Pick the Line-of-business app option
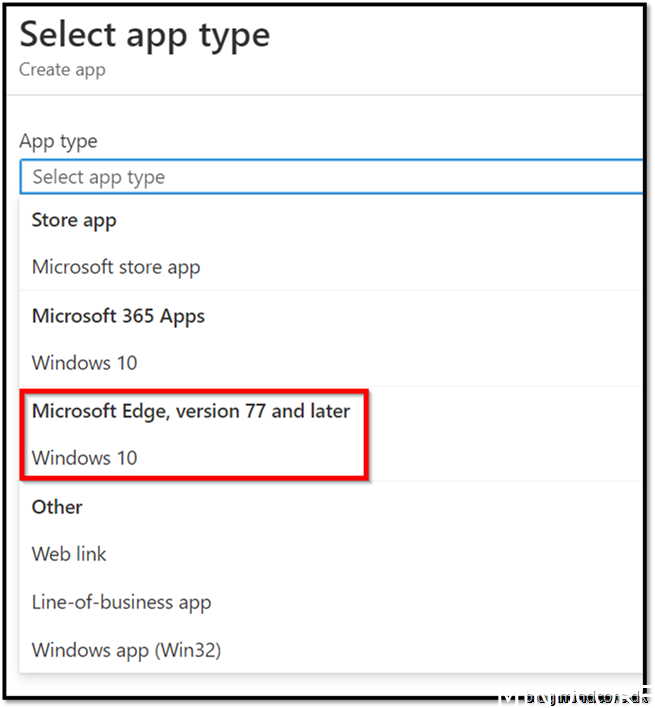 pos(121,602)
